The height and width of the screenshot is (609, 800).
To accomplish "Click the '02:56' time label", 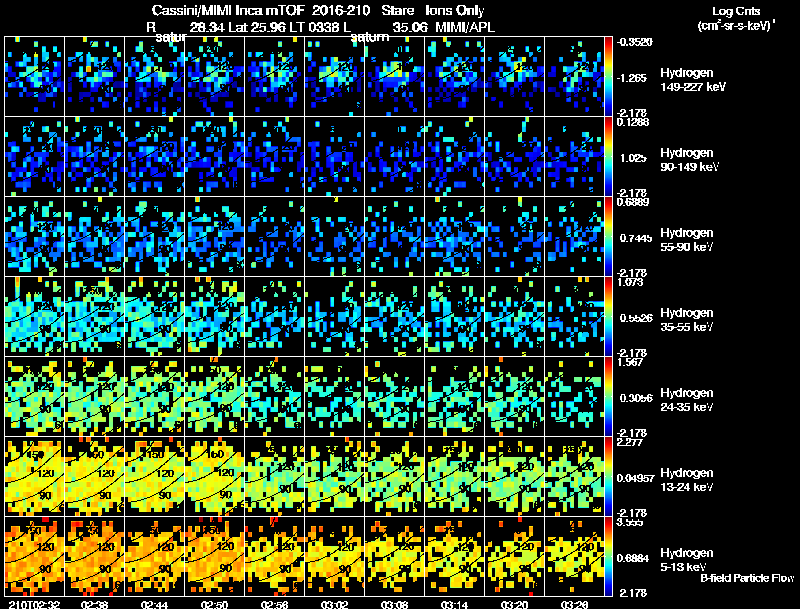I will tap(274, 604).
